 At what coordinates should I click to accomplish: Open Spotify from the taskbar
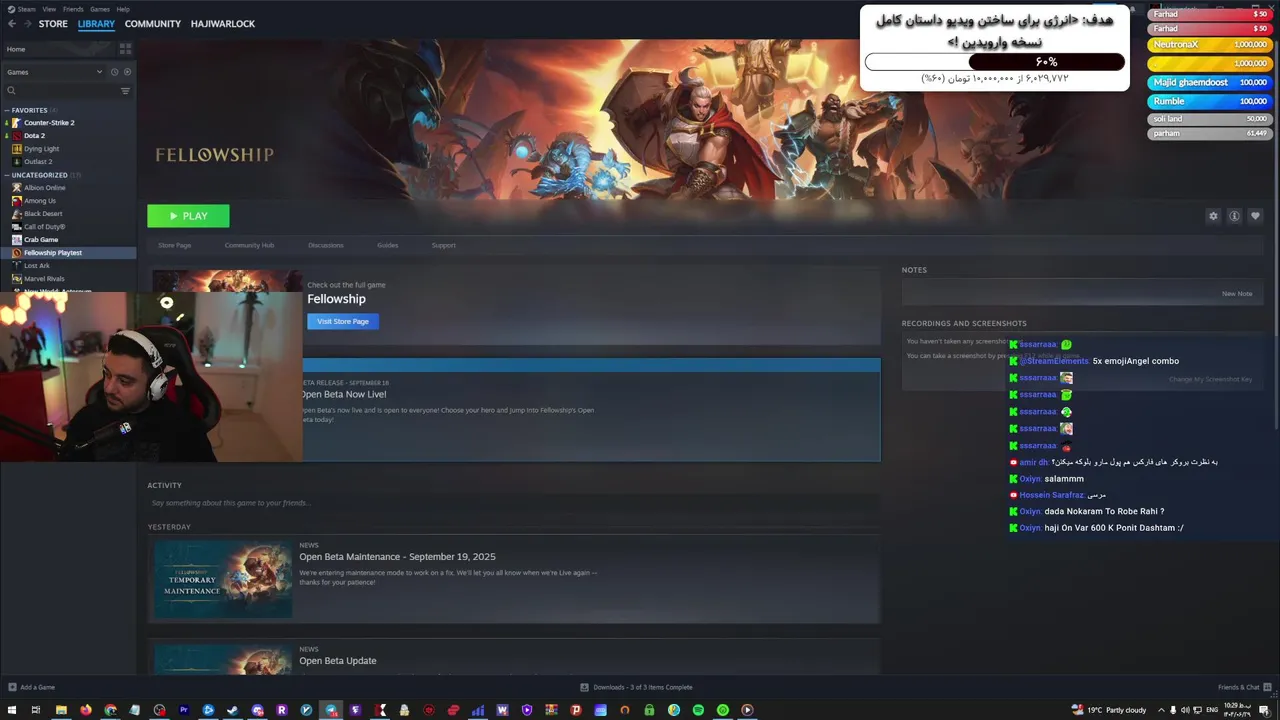click(x=698, y=710)
